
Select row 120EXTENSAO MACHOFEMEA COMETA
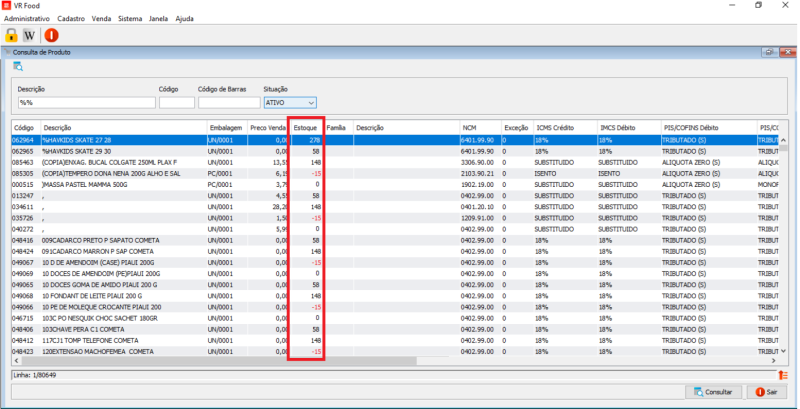point(395,351)
